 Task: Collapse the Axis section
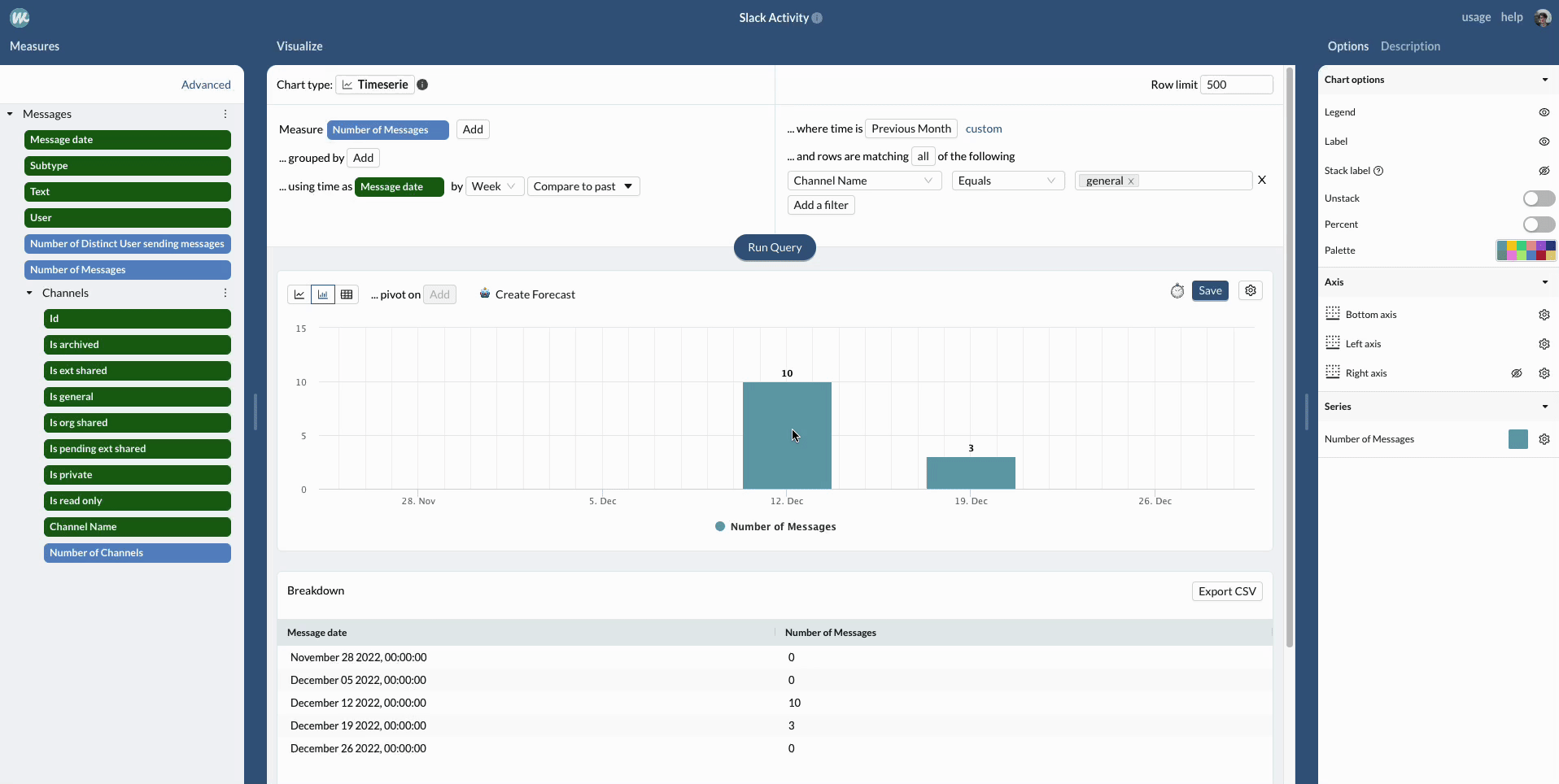tap(1544, 282)
